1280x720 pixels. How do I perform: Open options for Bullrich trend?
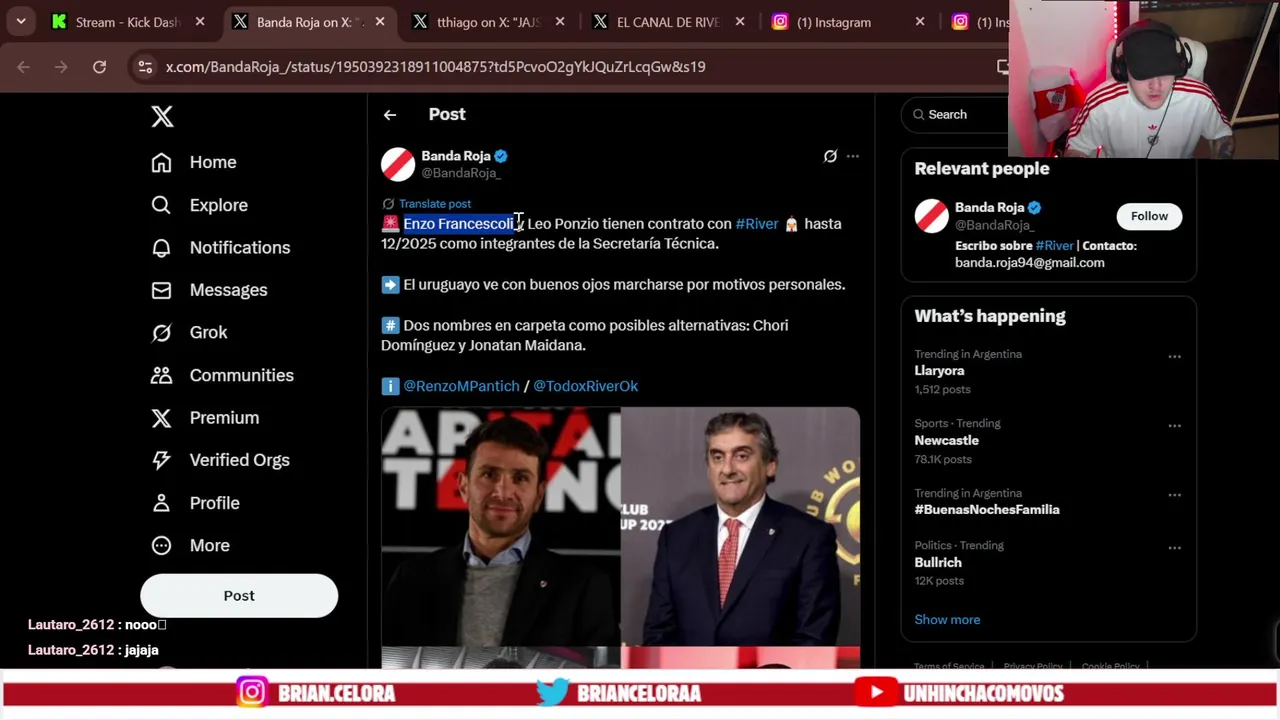(x=1175, y=548)
